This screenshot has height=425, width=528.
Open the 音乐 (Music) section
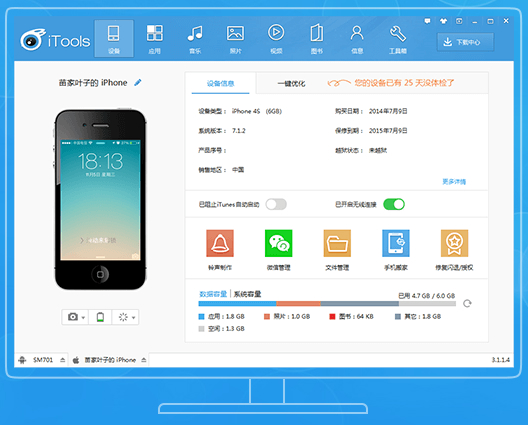tap(195, 38)
